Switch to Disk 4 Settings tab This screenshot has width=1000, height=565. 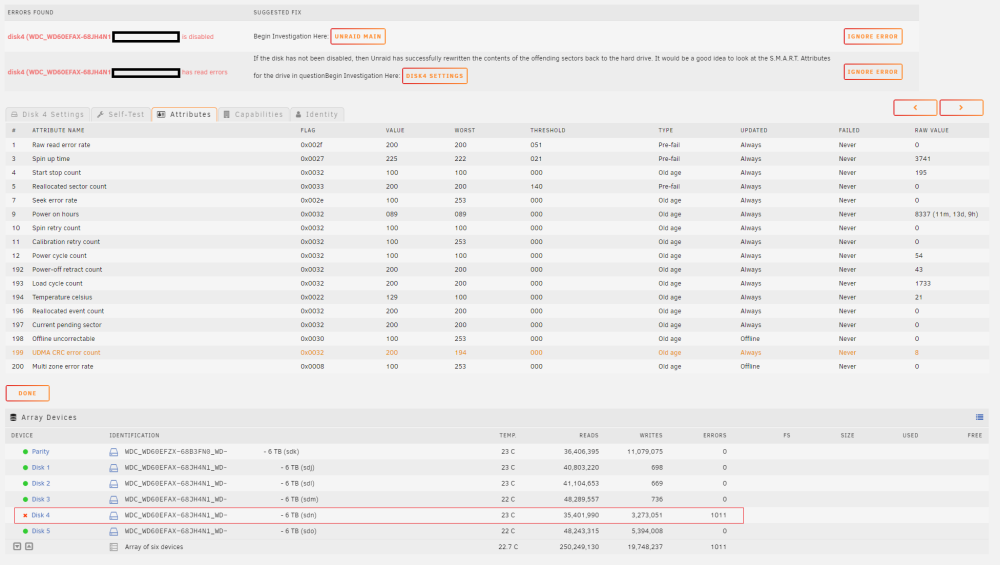point(47,114)
